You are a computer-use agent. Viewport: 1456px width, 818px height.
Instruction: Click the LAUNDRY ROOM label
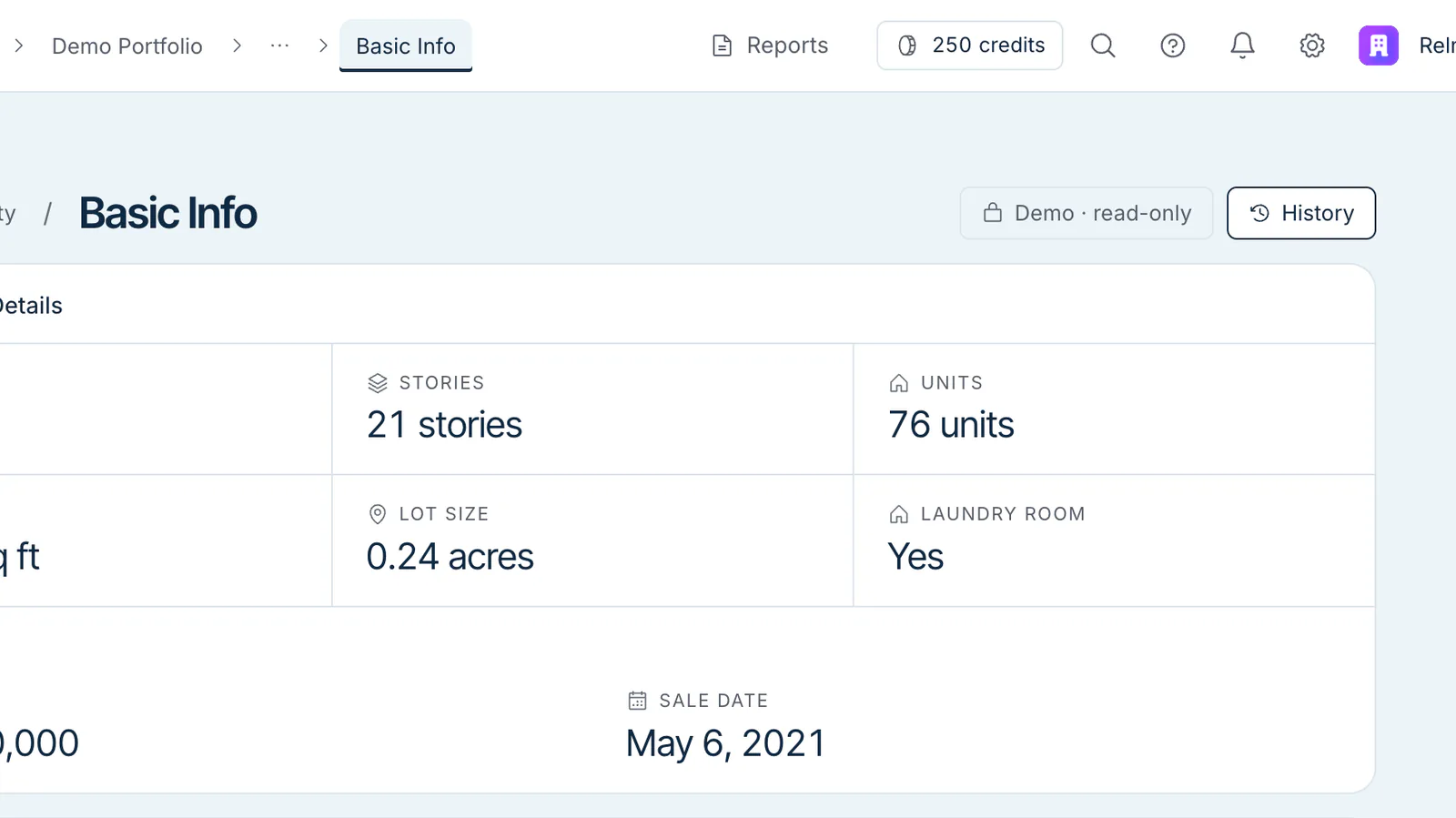click(1003, 514)
